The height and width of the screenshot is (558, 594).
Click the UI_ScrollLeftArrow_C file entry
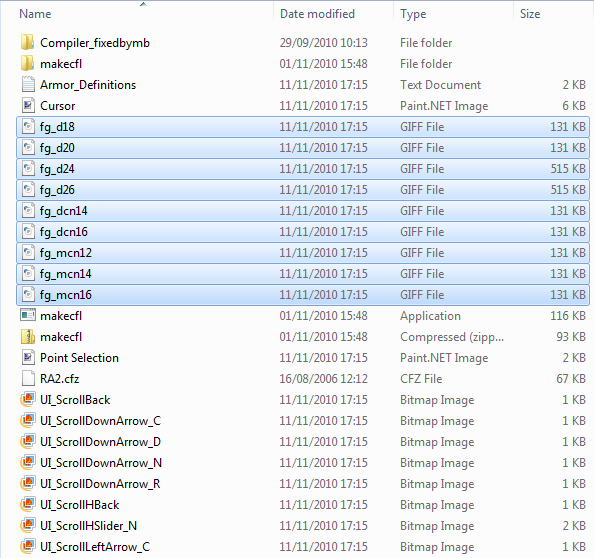pos(95,546)
